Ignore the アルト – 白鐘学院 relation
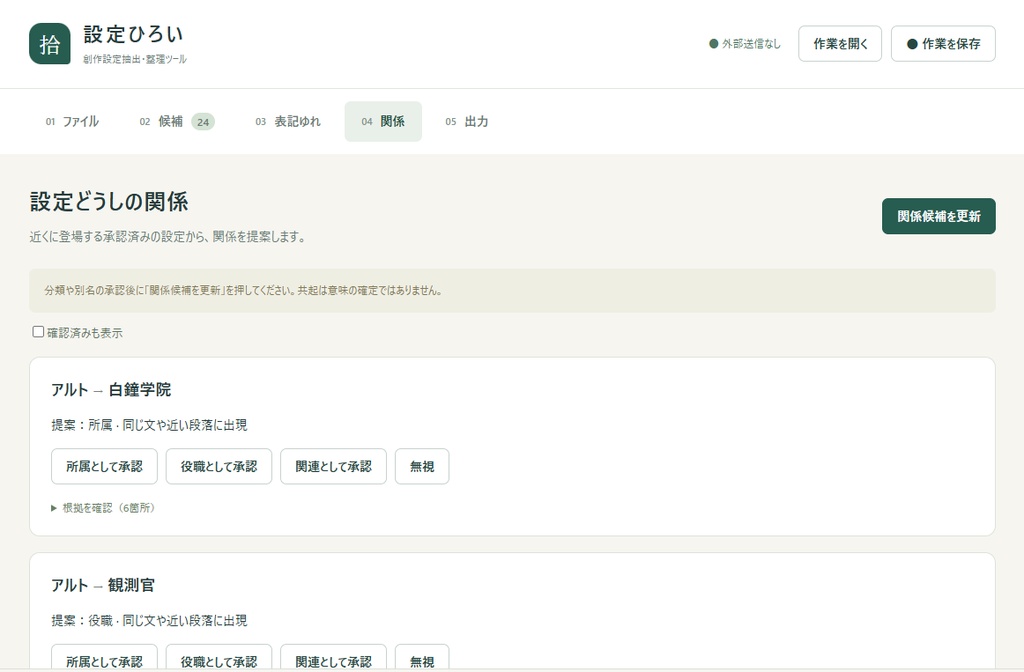This screenshot has width=1024, height=672. pos(422,466)
